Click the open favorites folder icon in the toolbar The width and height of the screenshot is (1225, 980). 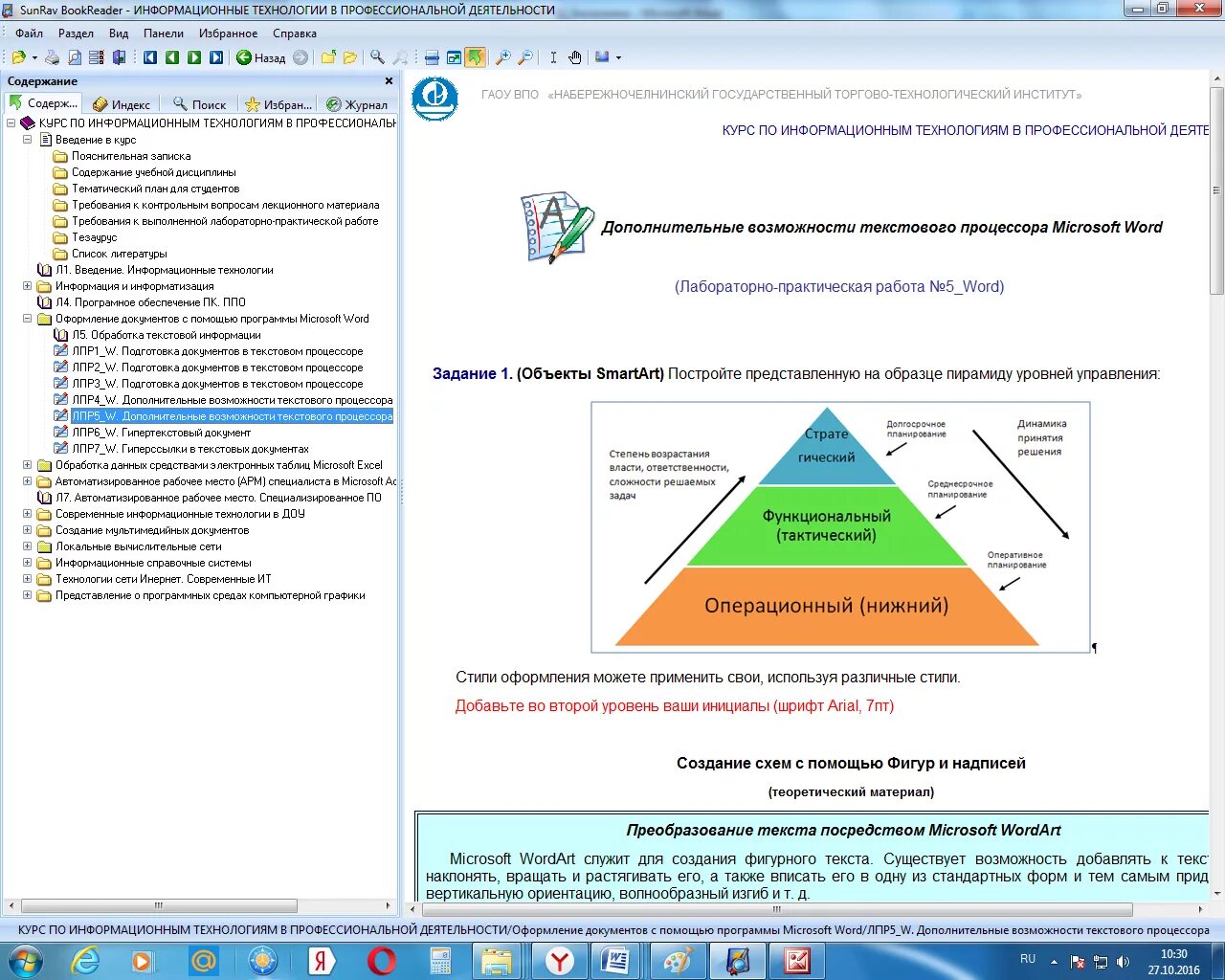point(350,57)
